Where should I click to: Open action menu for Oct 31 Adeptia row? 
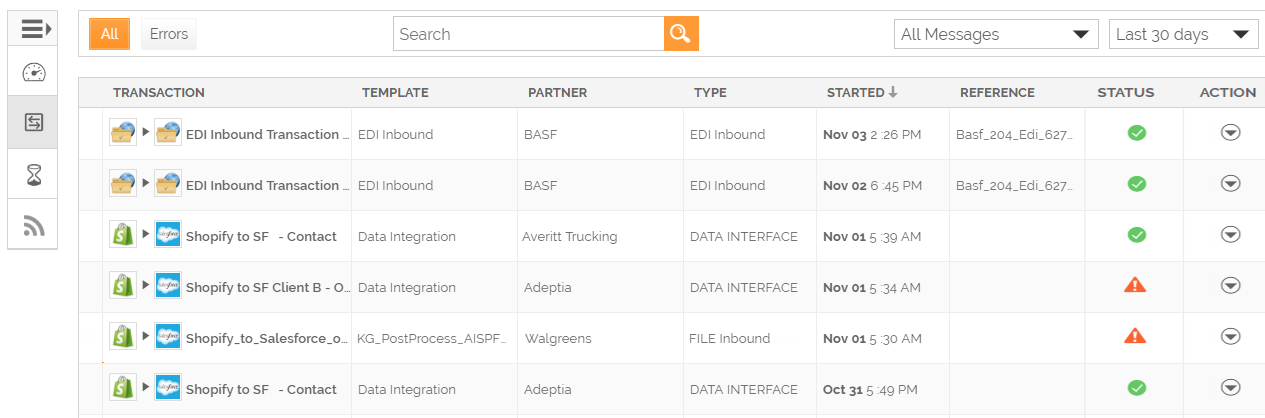pyautogui.click(x=1231, y=387)
